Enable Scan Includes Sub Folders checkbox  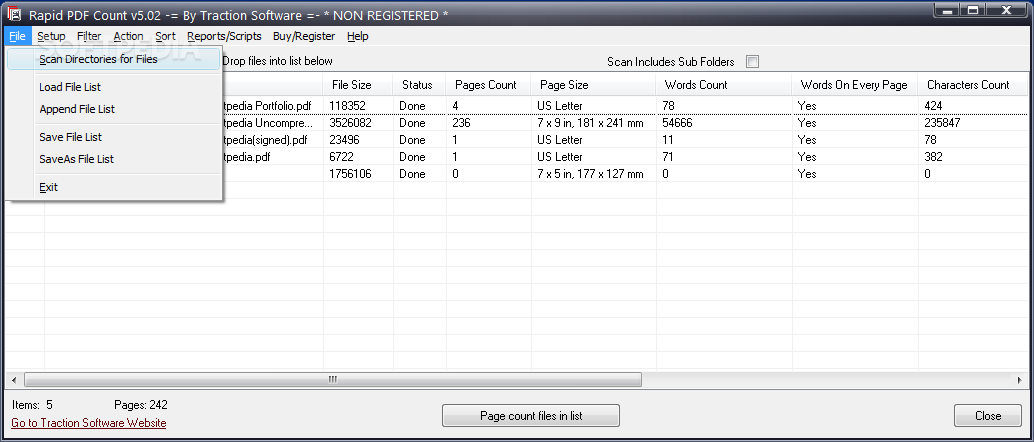[752, 61]
